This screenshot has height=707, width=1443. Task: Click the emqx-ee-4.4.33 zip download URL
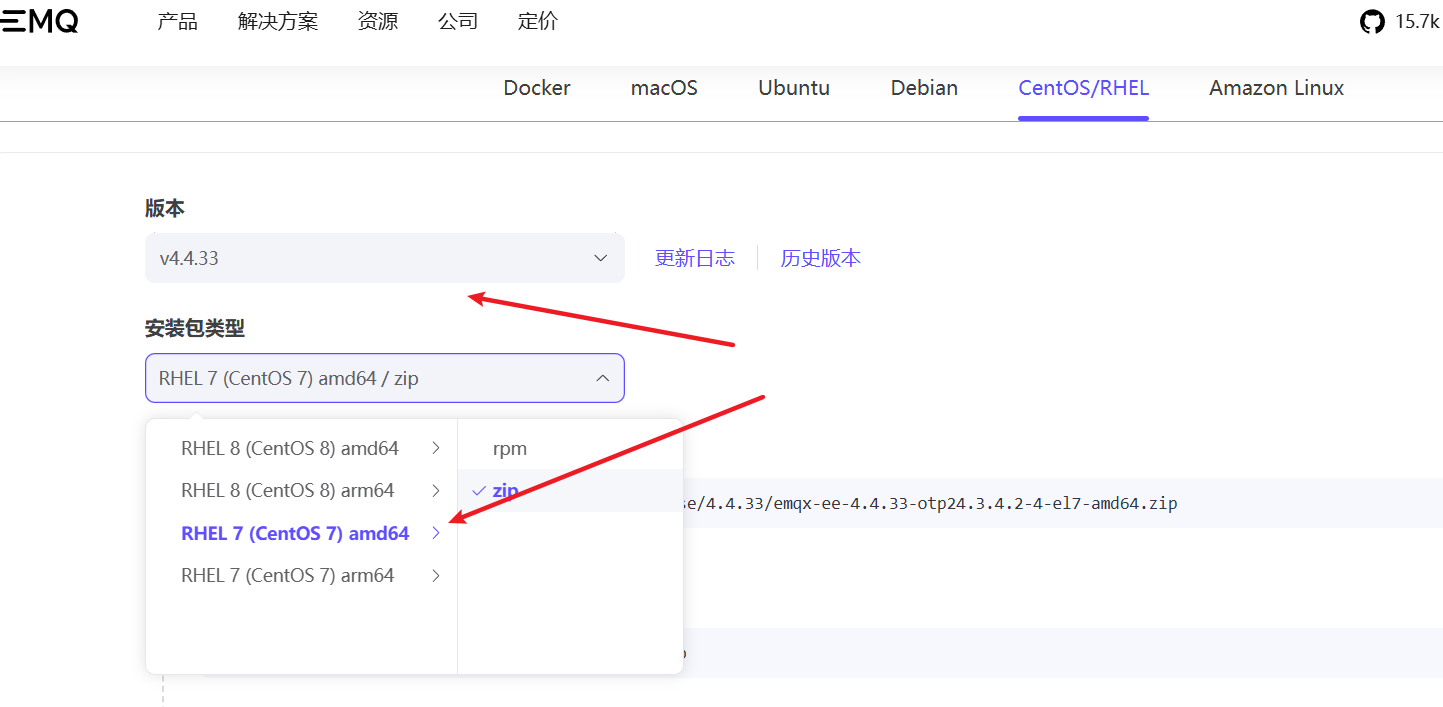930,503
